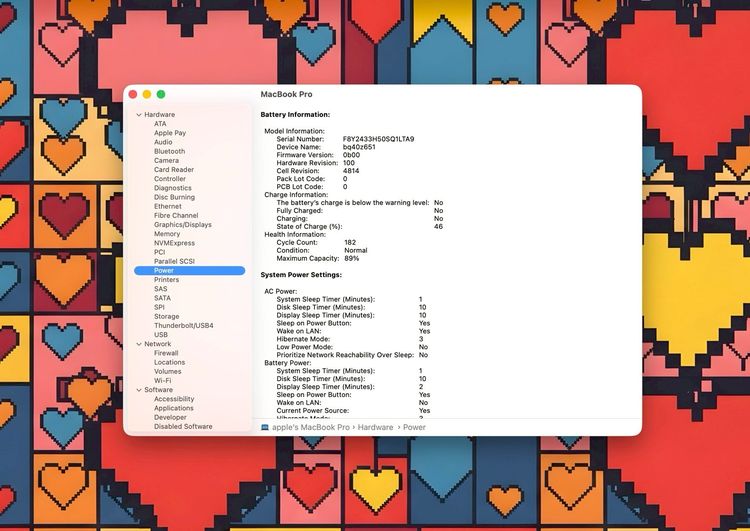Screen dimensions: 750x531
Task: Click apple's MacBook Pro in path bar
Action: click(310, 427)
